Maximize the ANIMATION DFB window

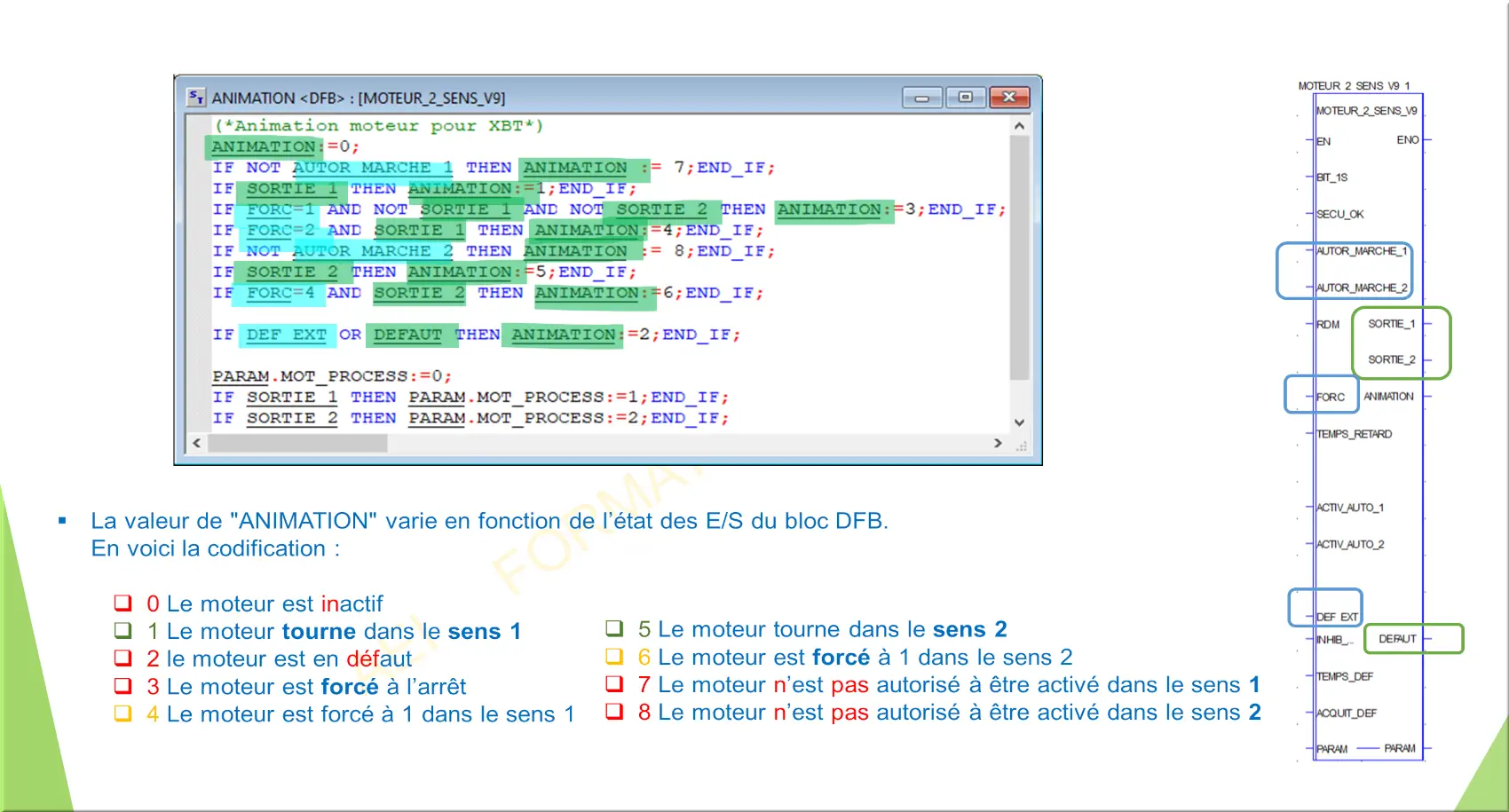click(965, 98)
